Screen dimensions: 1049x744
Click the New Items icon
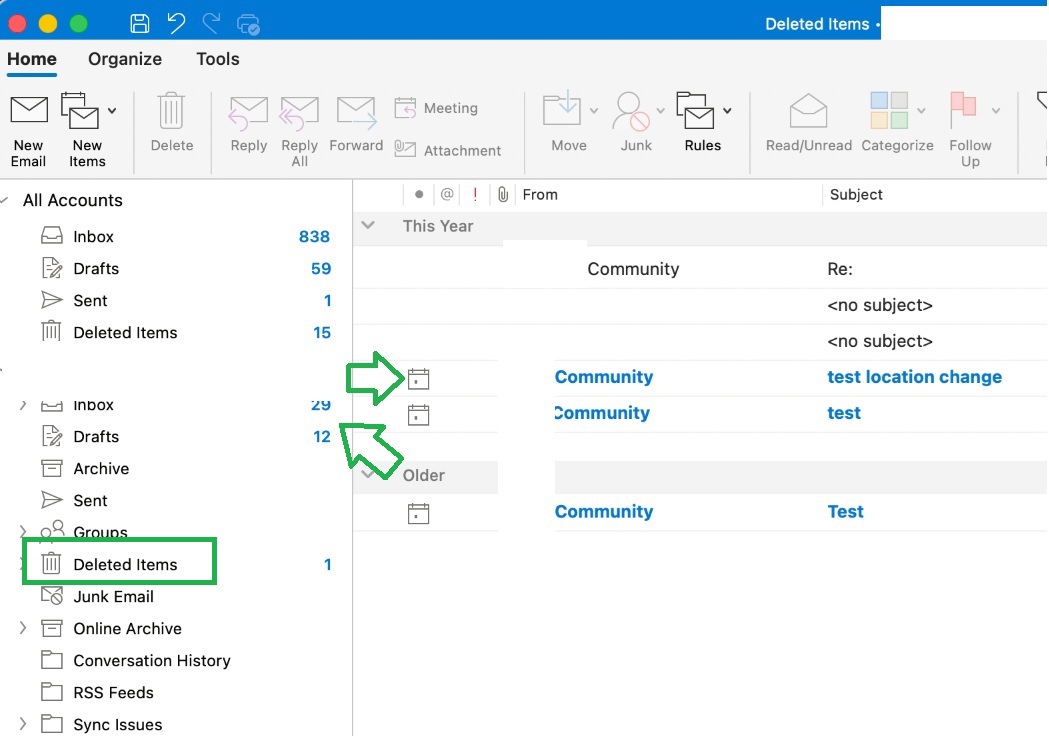[x=80, y=111]
